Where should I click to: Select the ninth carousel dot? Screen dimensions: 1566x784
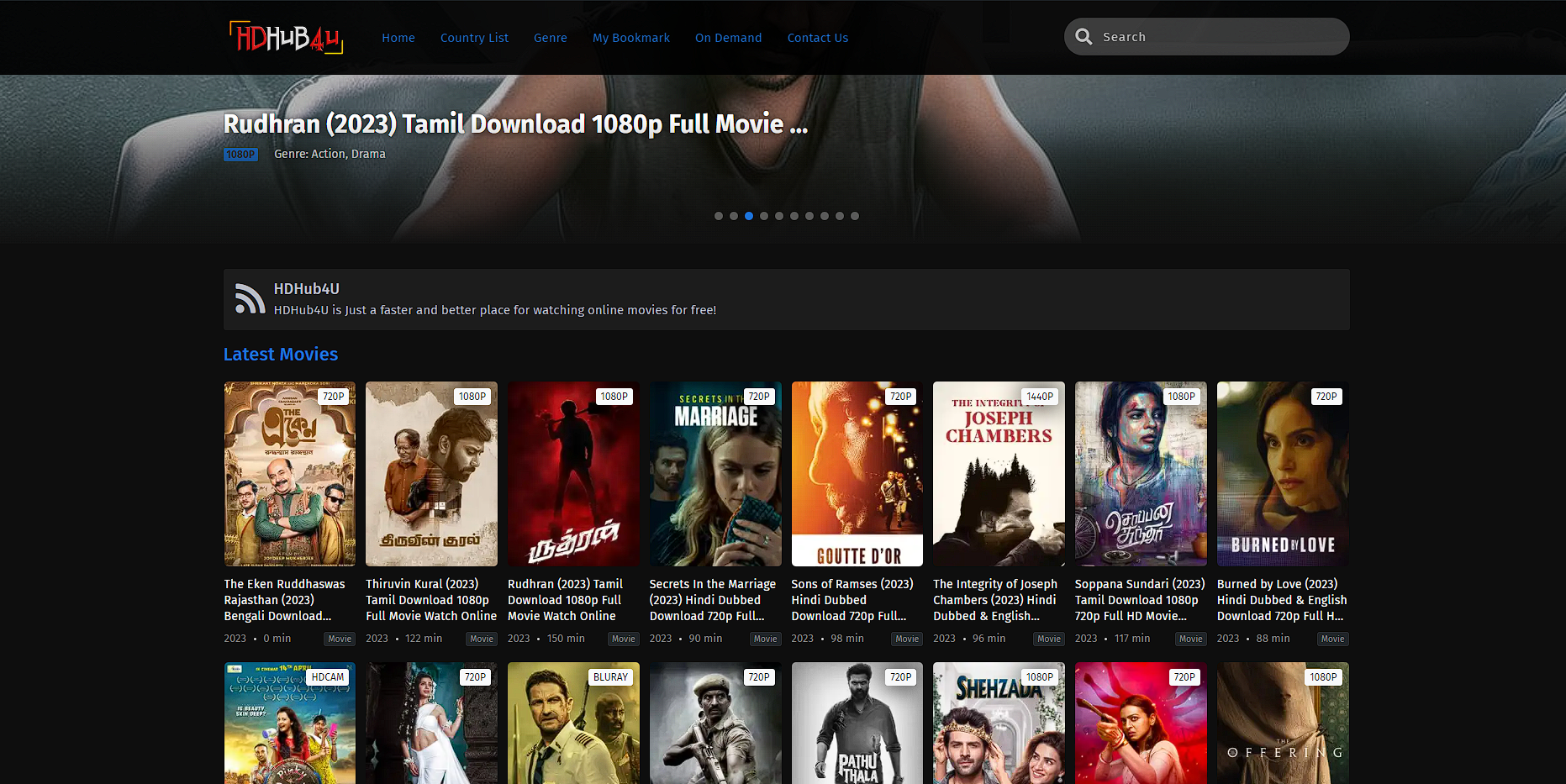point(840,216)
